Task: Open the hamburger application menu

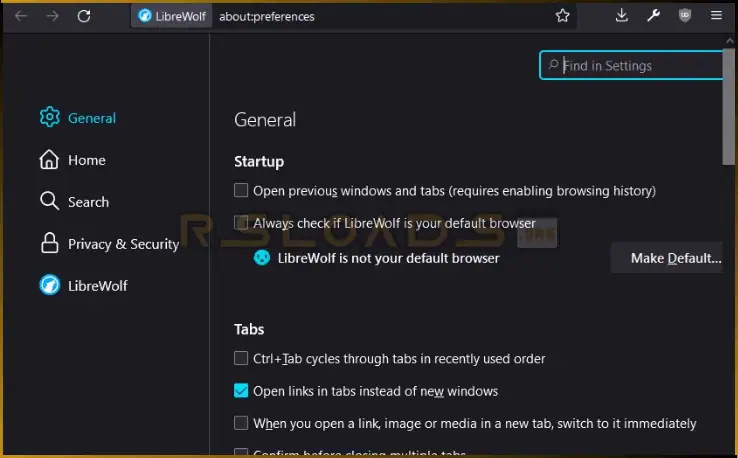Action: coord(716,16)
